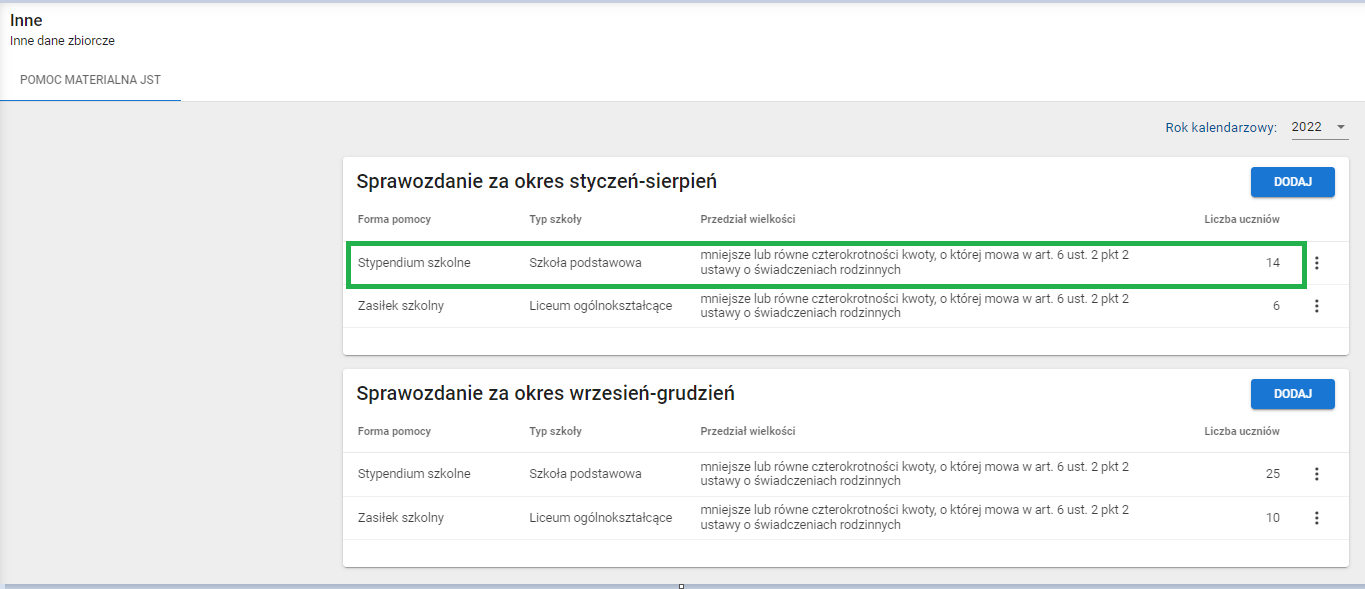
Task: Click Szkoła podstawowa cell in styczeń-sierpień table
Action: [585, 263]
